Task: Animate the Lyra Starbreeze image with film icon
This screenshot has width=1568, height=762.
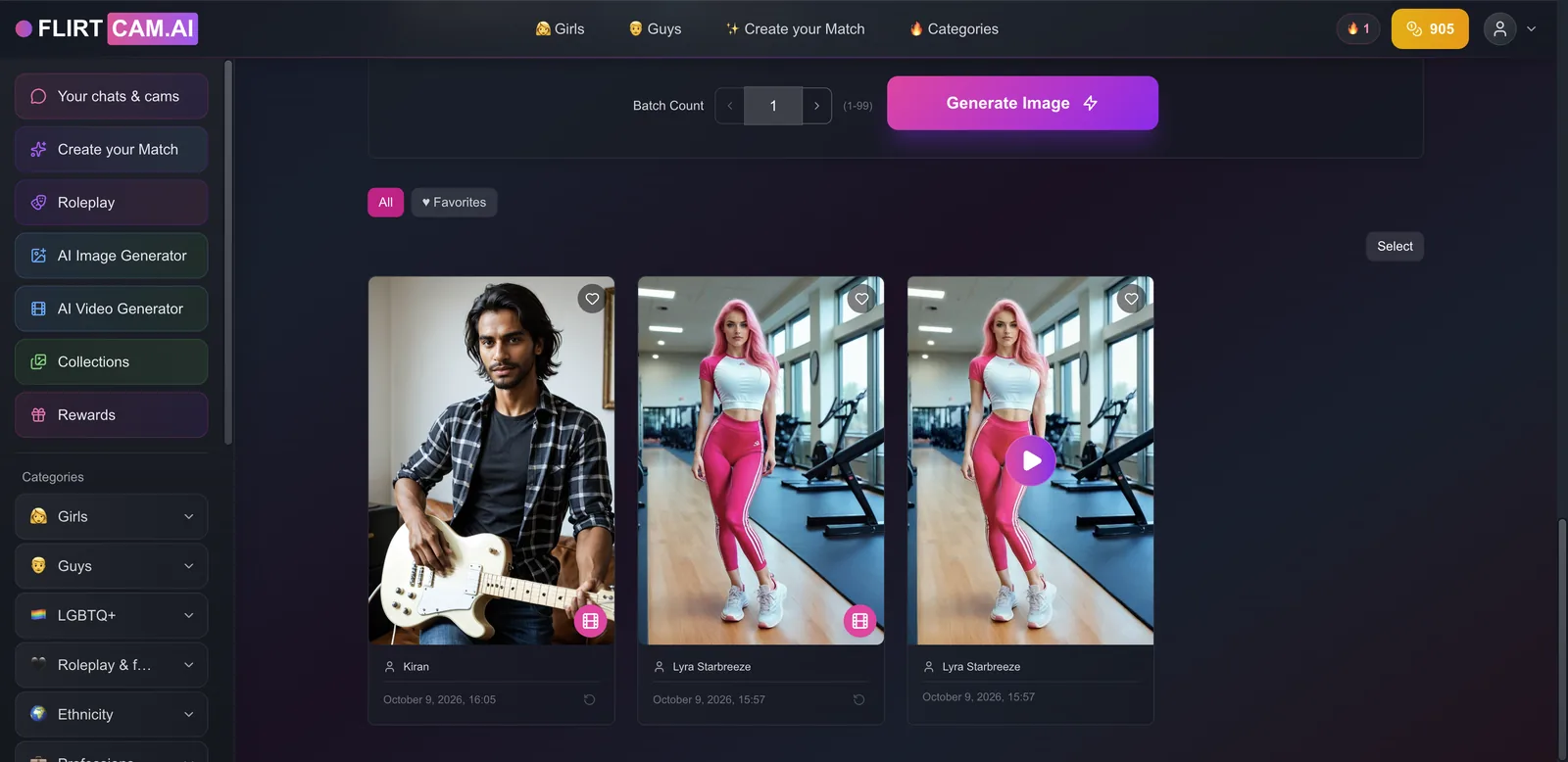Action: point(859,621)
